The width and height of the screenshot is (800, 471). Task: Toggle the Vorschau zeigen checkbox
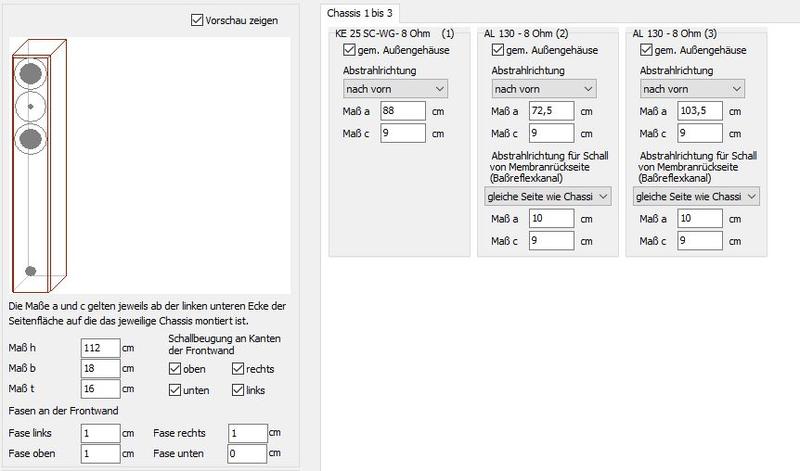pos(196,19)
